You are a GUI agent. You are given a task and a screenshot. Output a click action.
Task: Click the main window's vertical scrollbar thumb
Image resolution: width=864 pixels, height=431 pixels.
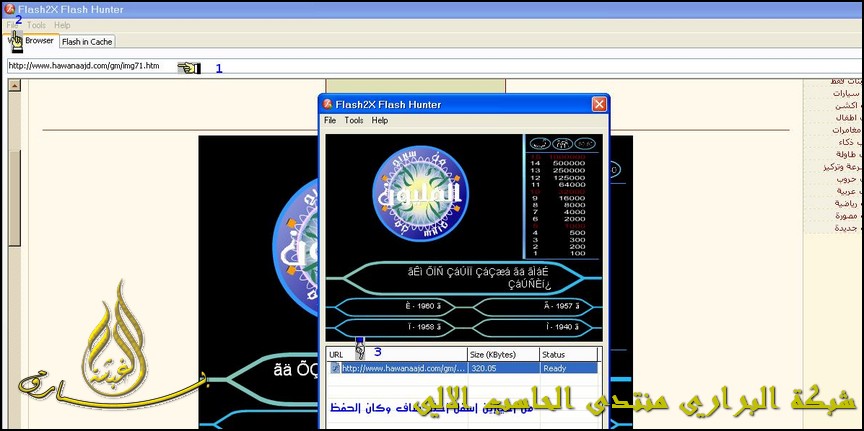(14, 198)
